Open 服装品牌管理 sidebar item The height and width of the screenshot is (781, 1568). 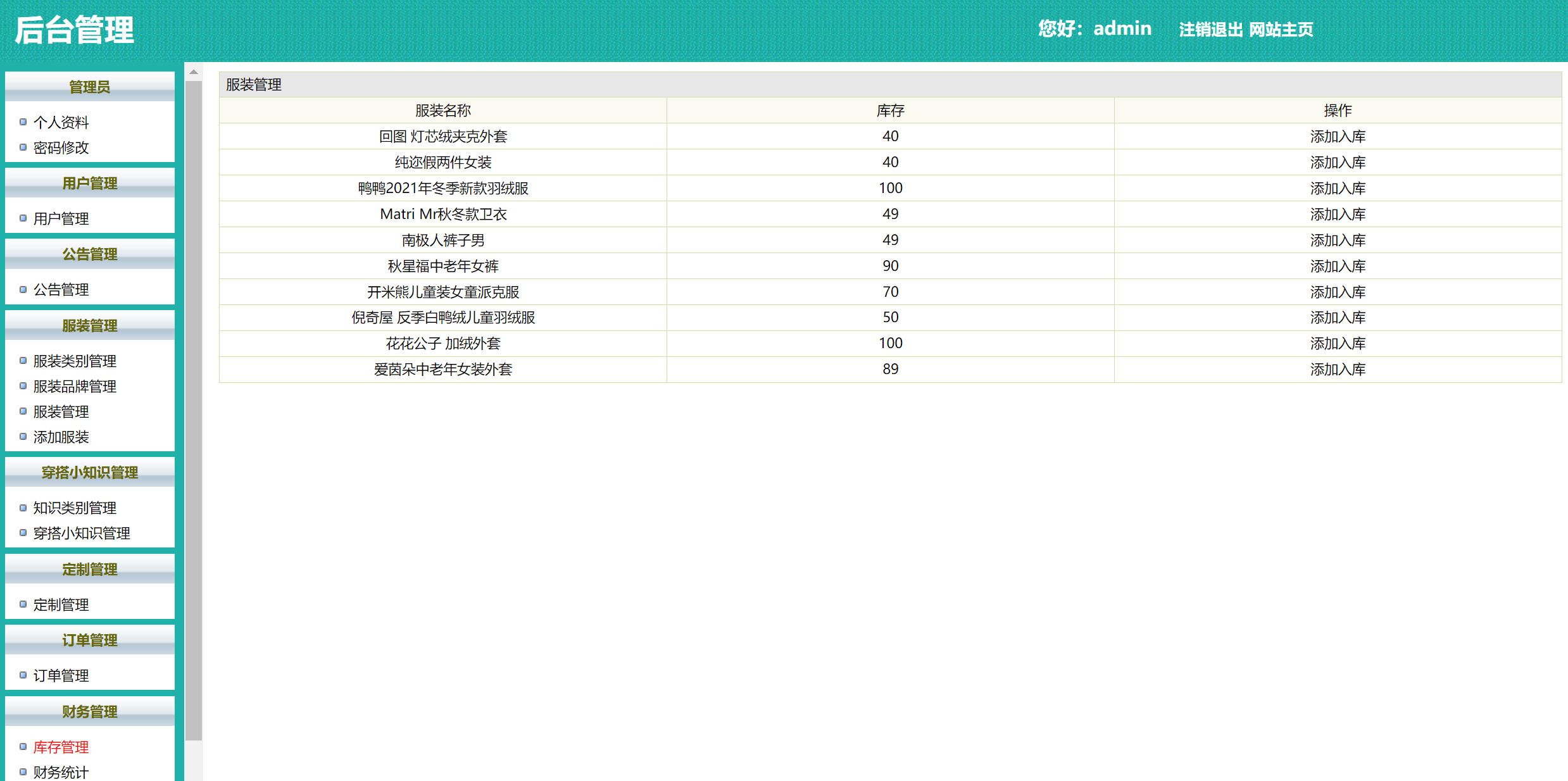[x=75, y=387]
